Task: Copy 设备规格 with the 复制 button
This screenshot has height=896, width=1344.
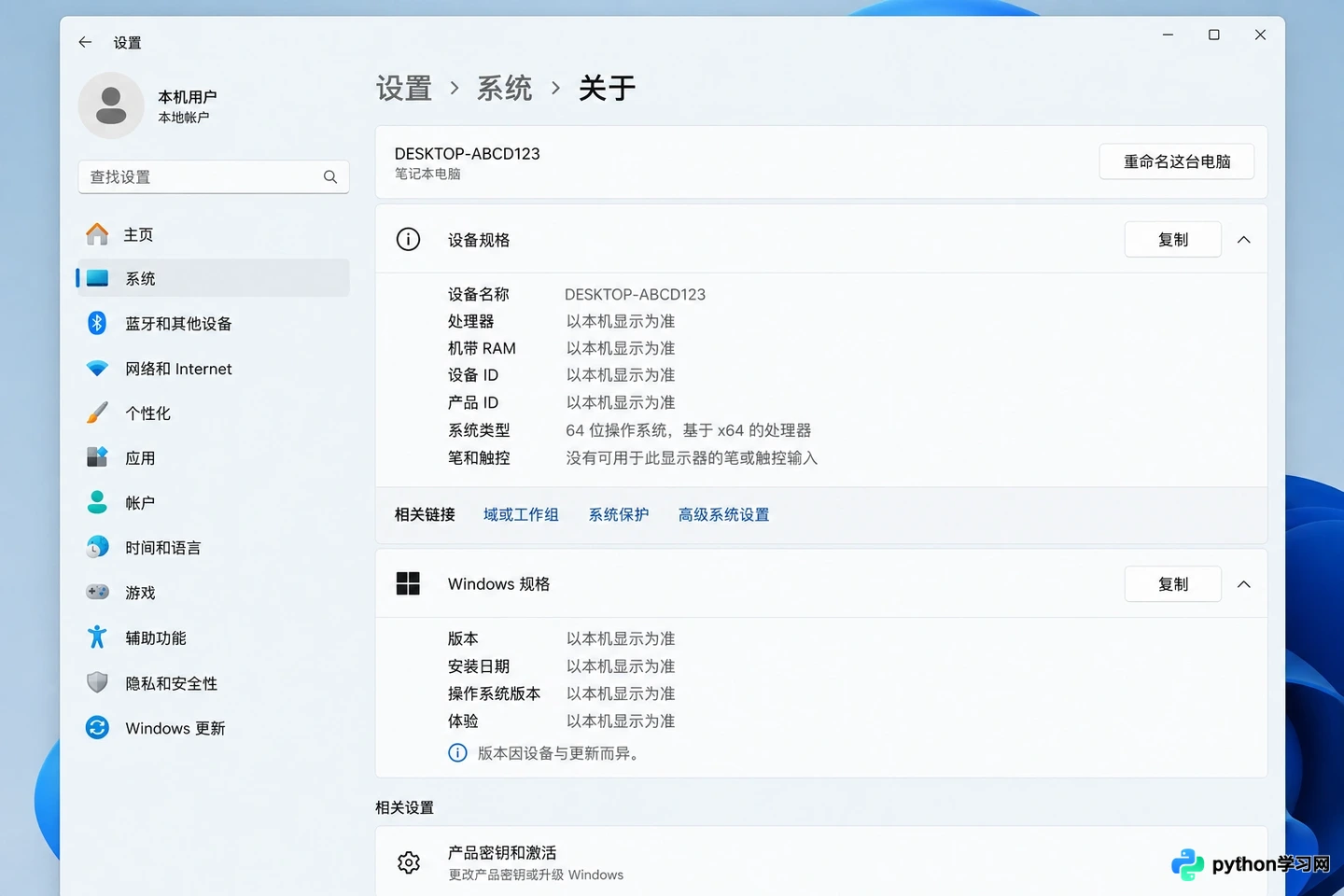Action: pos(1173,240)
